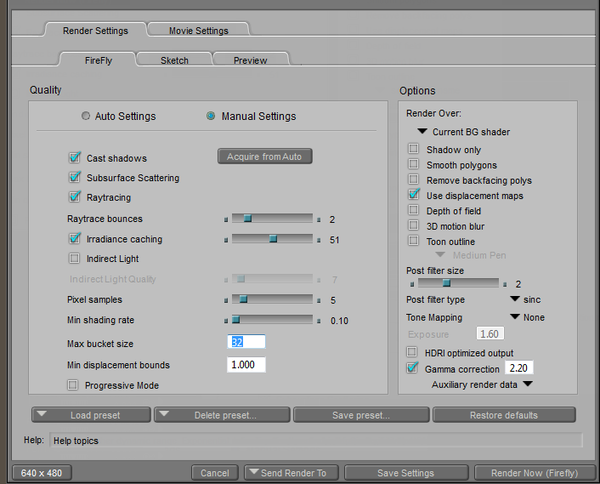The width and height of the screenshot is (600, 484).
Task: Click the Send Render To arrow
Action: [256, 473]
